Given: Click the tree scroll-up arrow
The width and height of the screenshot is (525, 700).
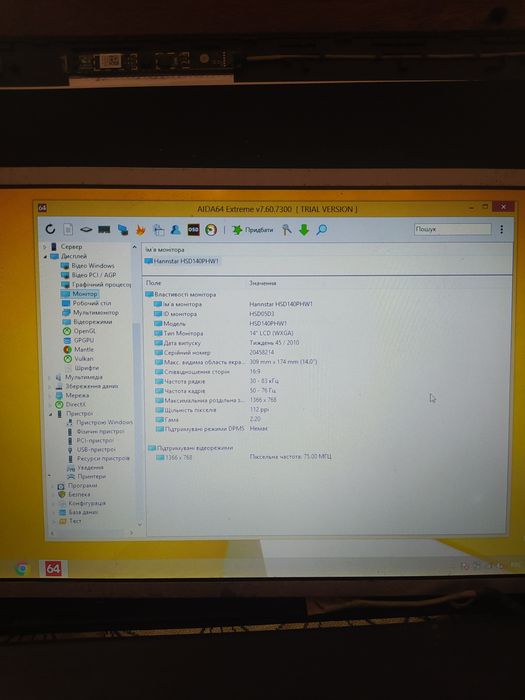Looking at the screenshot, I should point(135,247).
